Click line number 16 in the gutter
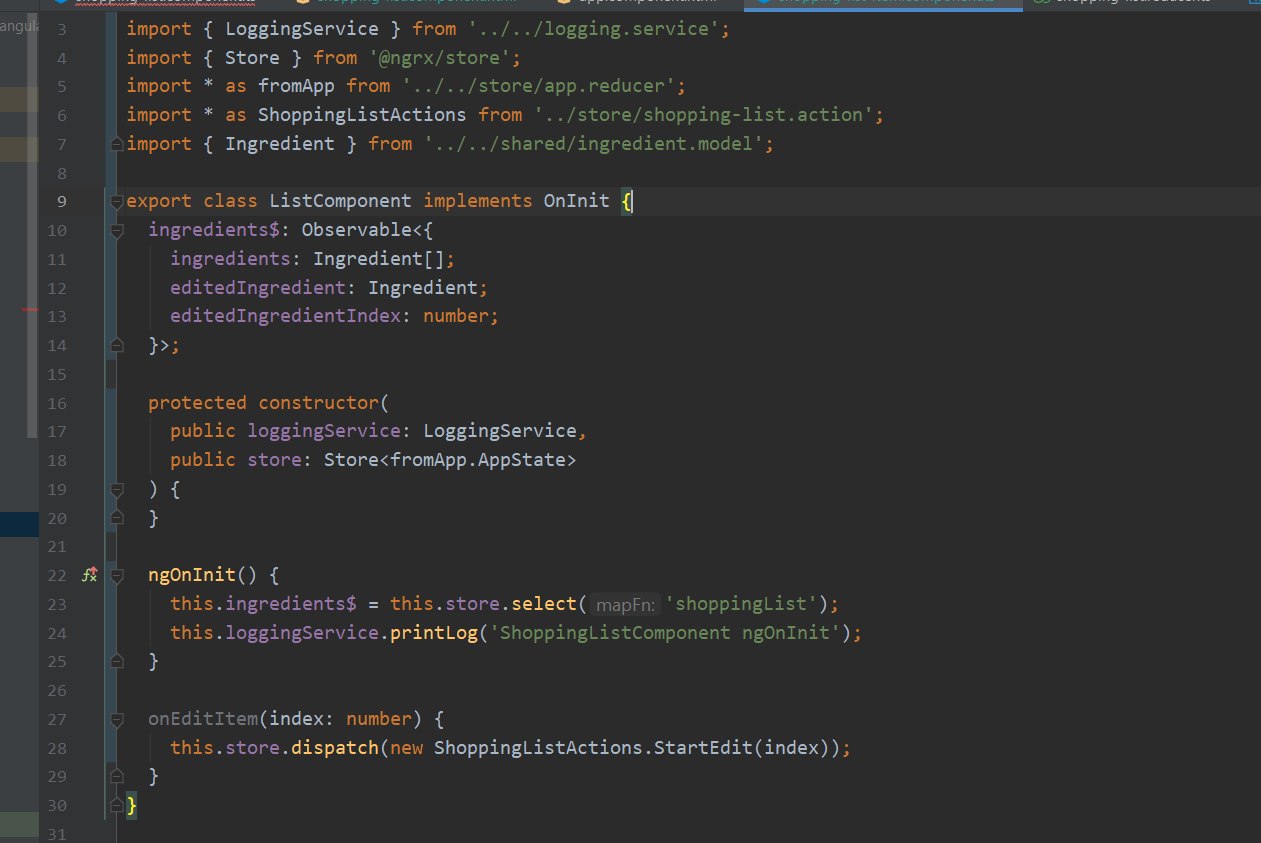 pyautogui.click(x=56, y=403)
